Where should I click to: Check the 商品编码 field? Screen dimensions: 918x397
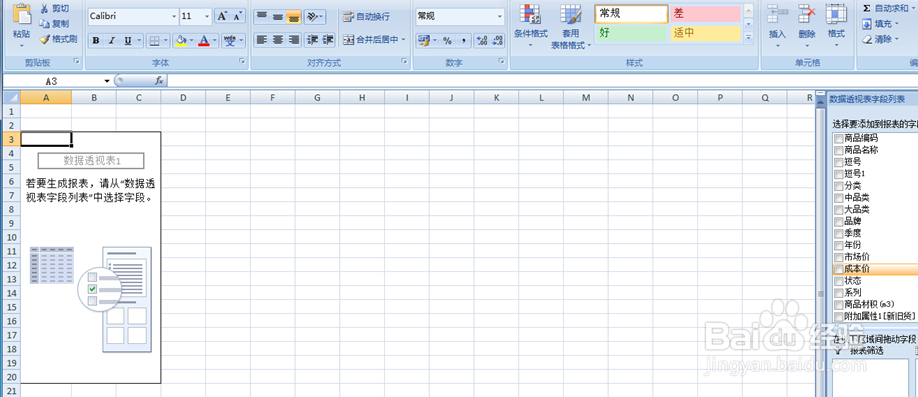tap(839, 138)
